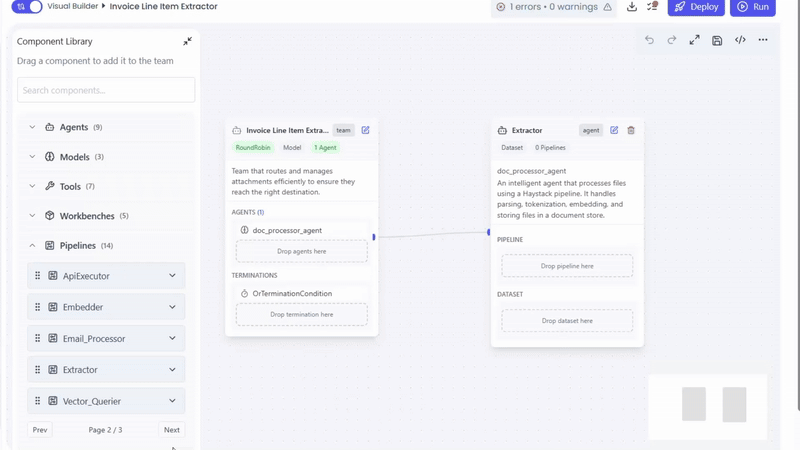Collapse the Pipelines section

pyautogui.click(x=32, y=246)
